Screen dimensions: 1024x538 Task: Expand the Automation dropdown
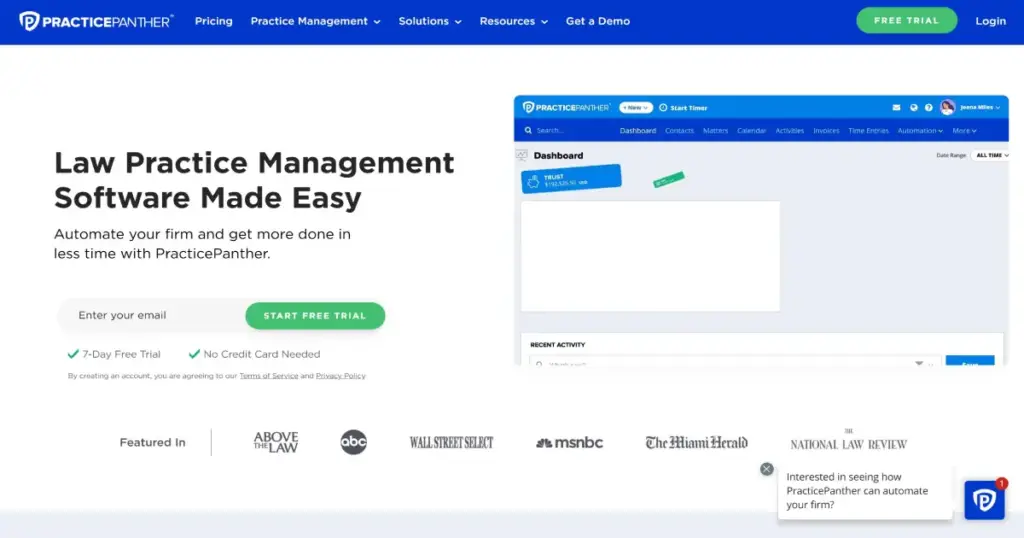(920, 131)
